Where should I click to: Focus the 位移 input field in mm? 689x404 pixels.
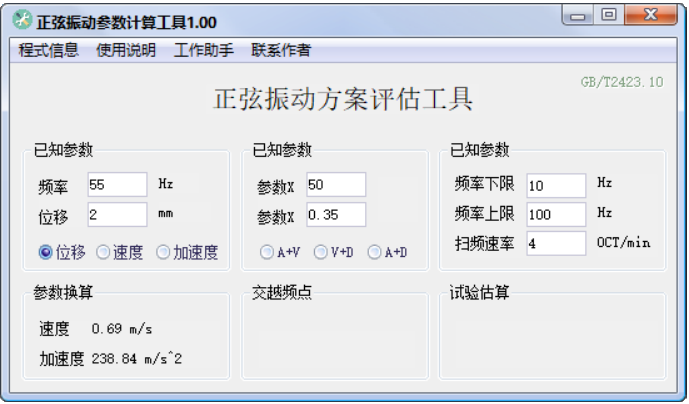[117, 215]
